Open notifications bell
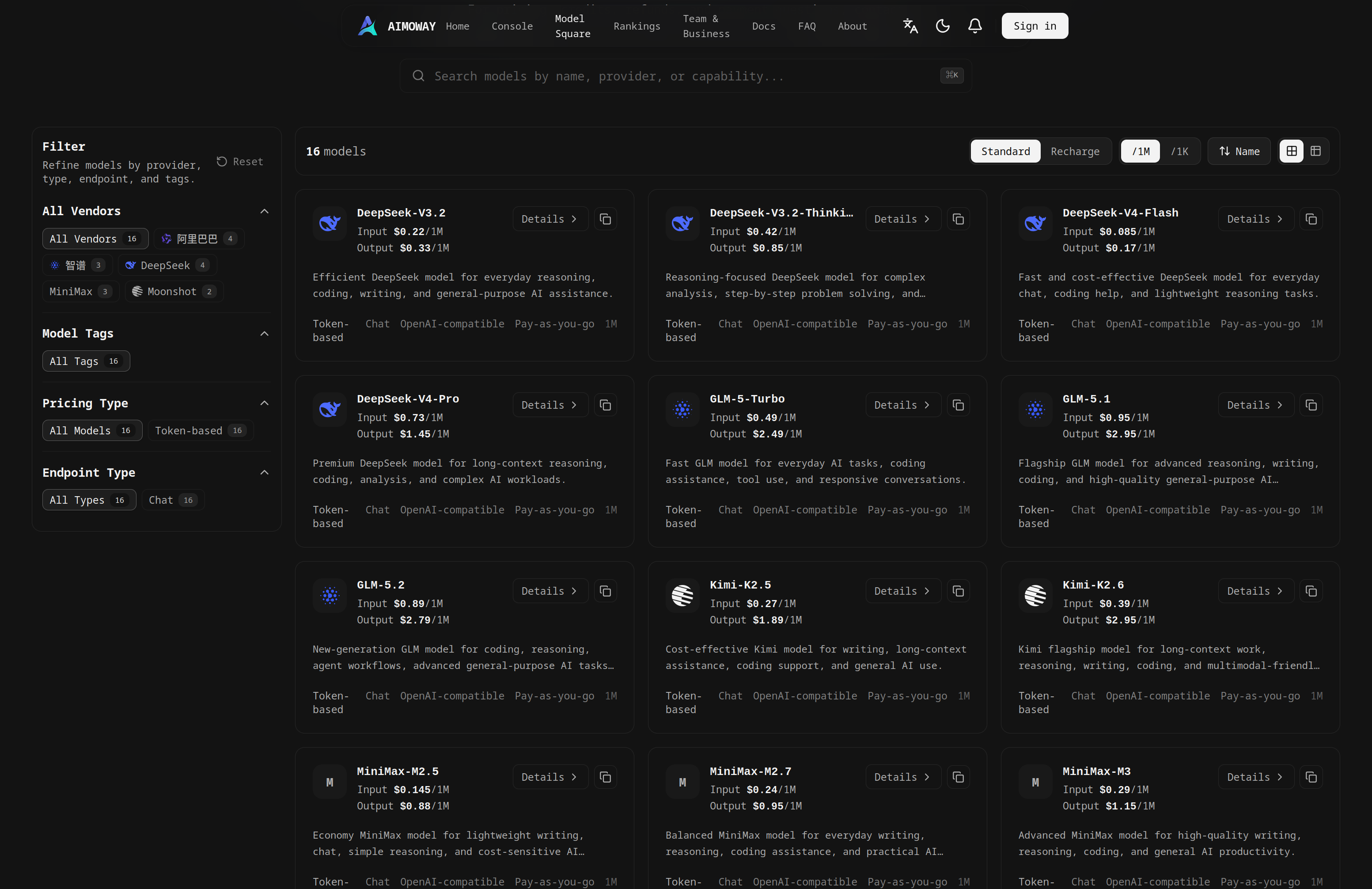 pyautogui.click(x=975, y=26)
